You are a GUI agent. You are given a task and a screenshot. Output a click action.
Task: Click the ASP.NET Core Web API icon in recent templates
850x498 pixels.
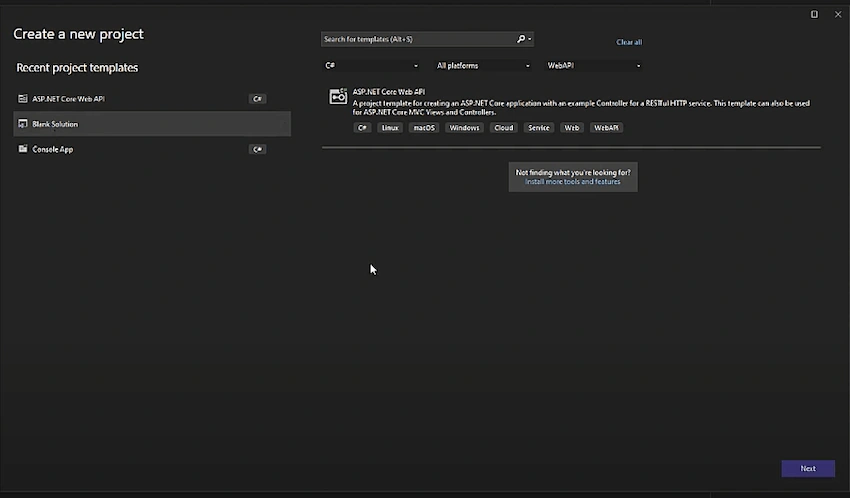click(x=23, y=99)
